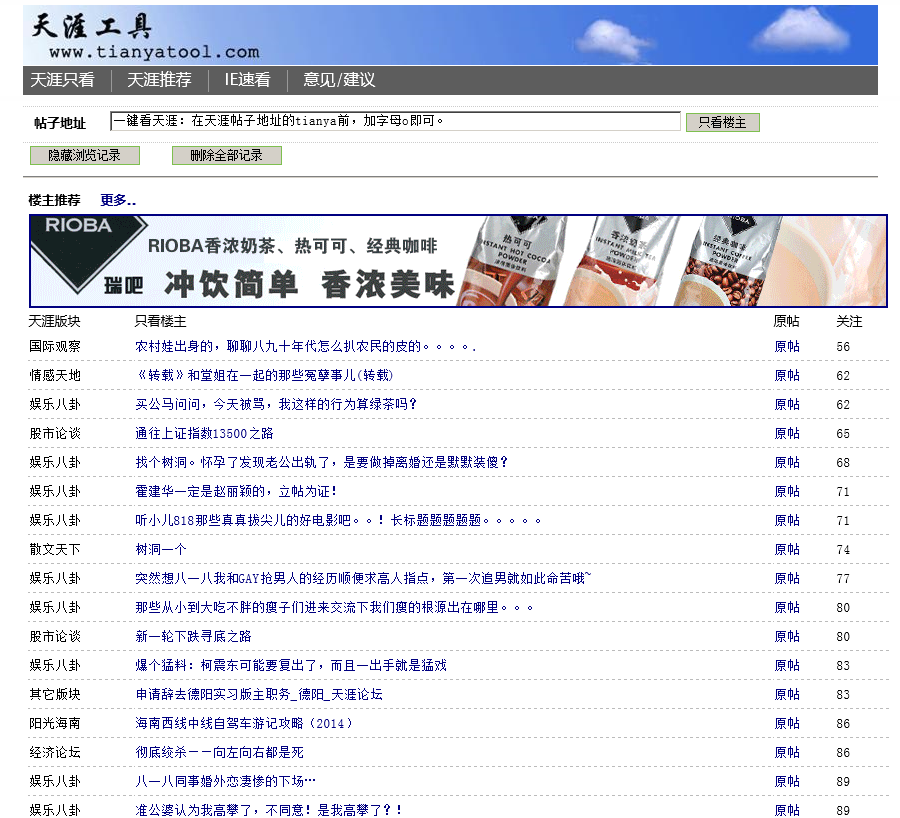The width and height of the screenshot is (900, 818).
Task: Open the 意见/建议 menu item
Action: [x=339, y=80]
